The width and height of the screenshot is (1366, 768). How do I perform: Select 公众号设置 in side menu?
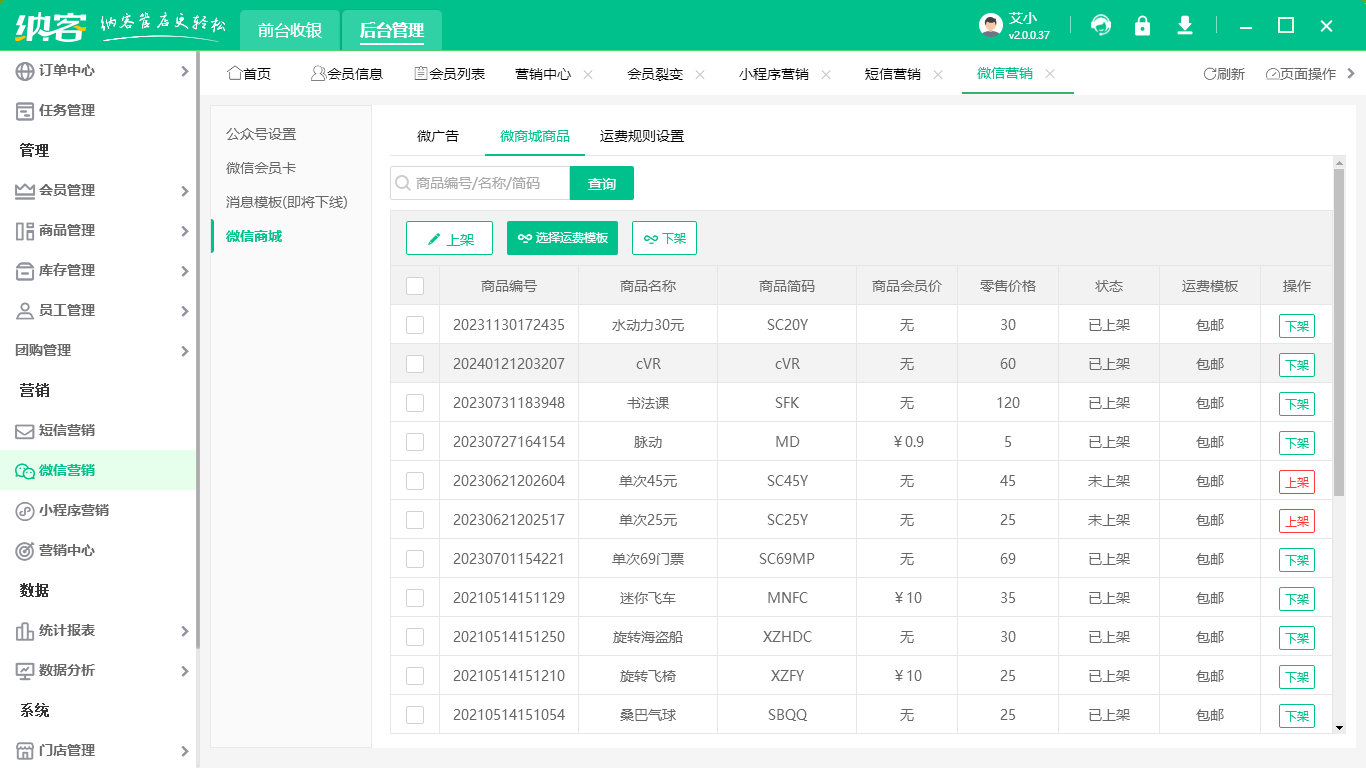pos(261,134)
